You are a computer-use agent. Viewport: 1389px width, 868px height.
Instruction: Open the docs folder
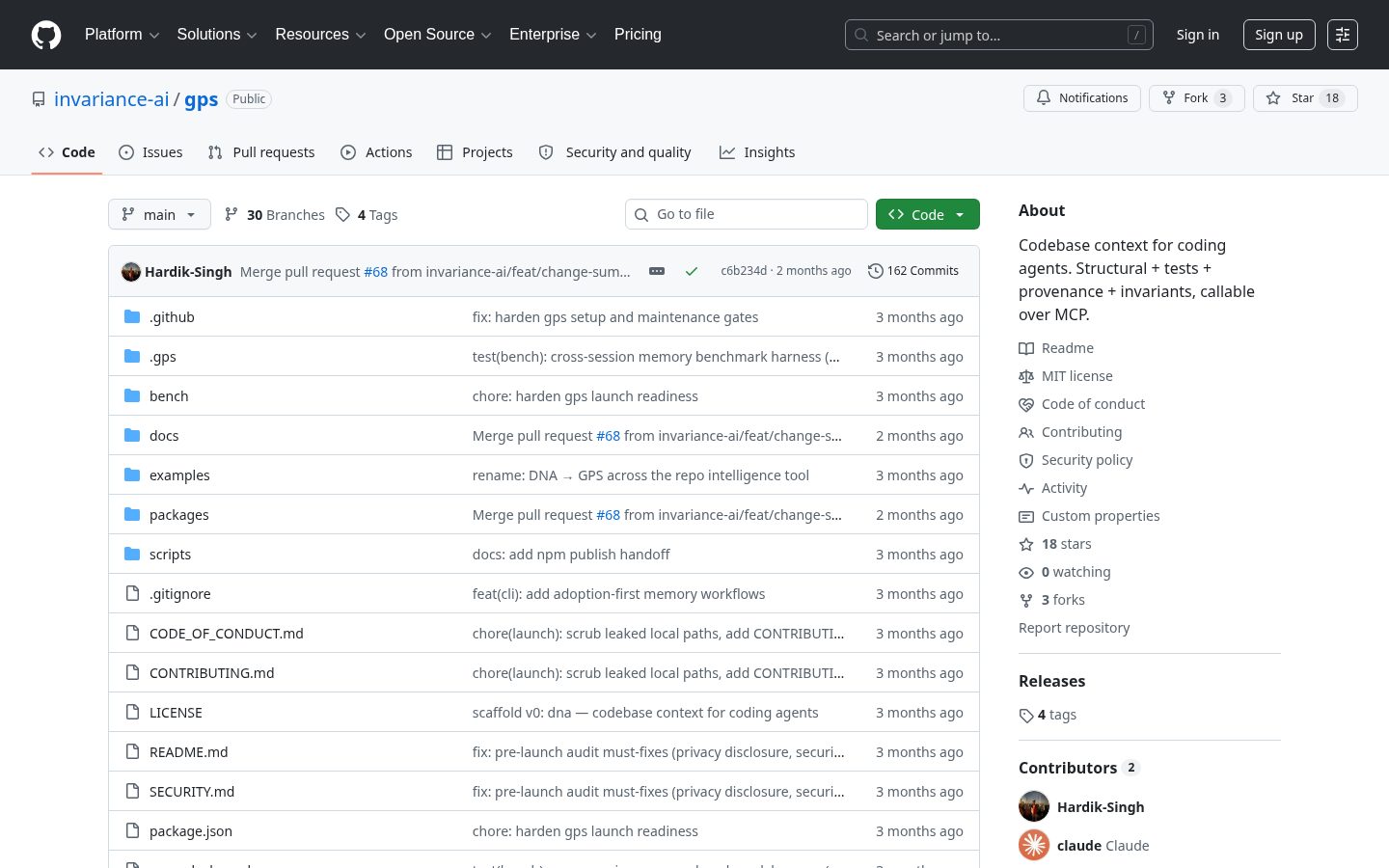point(164,436)
